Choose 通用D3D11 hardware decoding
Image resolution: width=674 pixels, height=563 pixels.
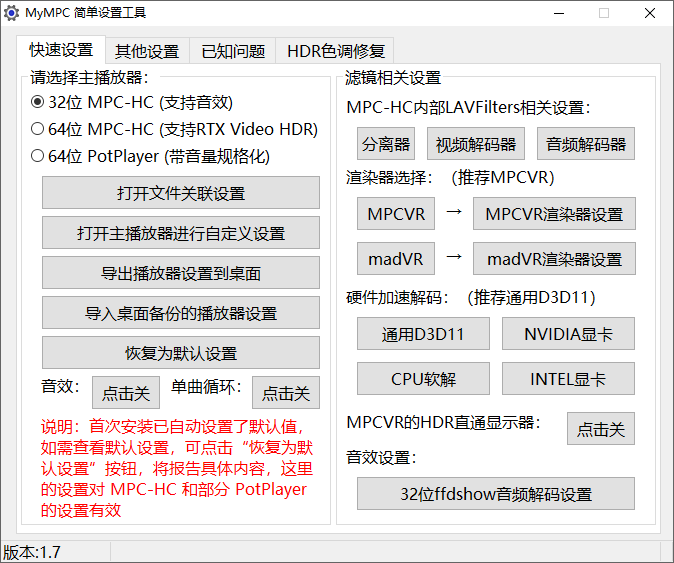(423, 334)
